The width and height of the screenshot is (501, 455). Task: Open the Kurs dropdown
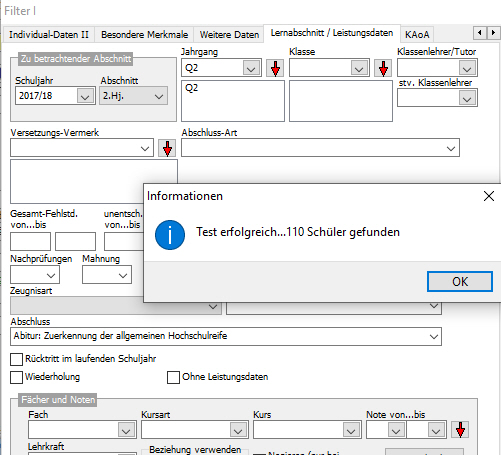351,430
